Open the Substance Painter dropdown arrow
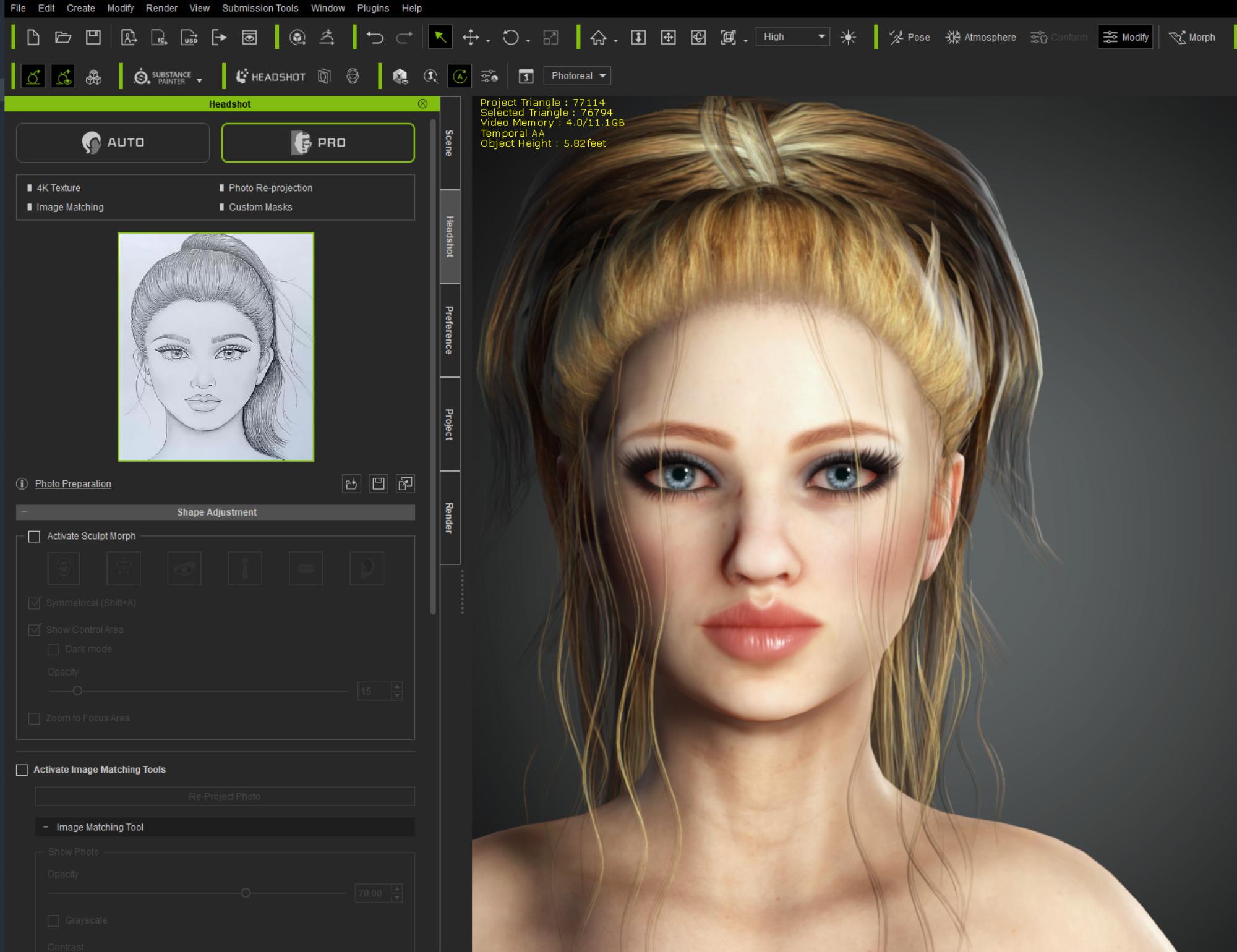 pyautogui.click(x=199, y=81)
